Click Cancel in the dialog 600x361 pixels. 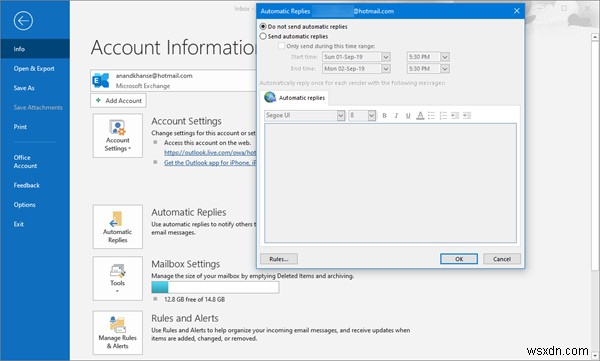[x=502, y=259]
